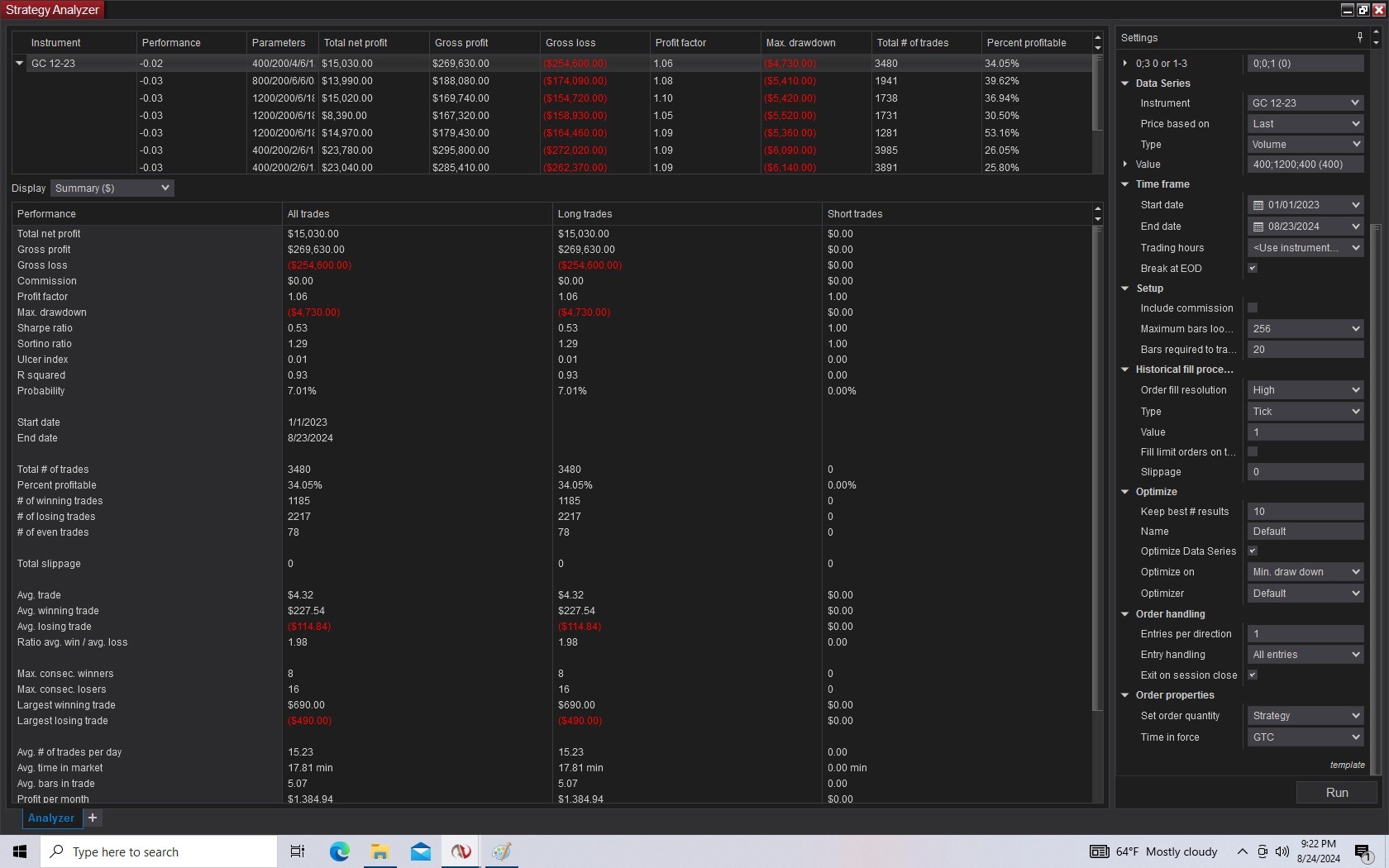Toggle the Optimize Data Series checkbox
The width and height of the screenshot is (1389, 868).
[1253, 551]
